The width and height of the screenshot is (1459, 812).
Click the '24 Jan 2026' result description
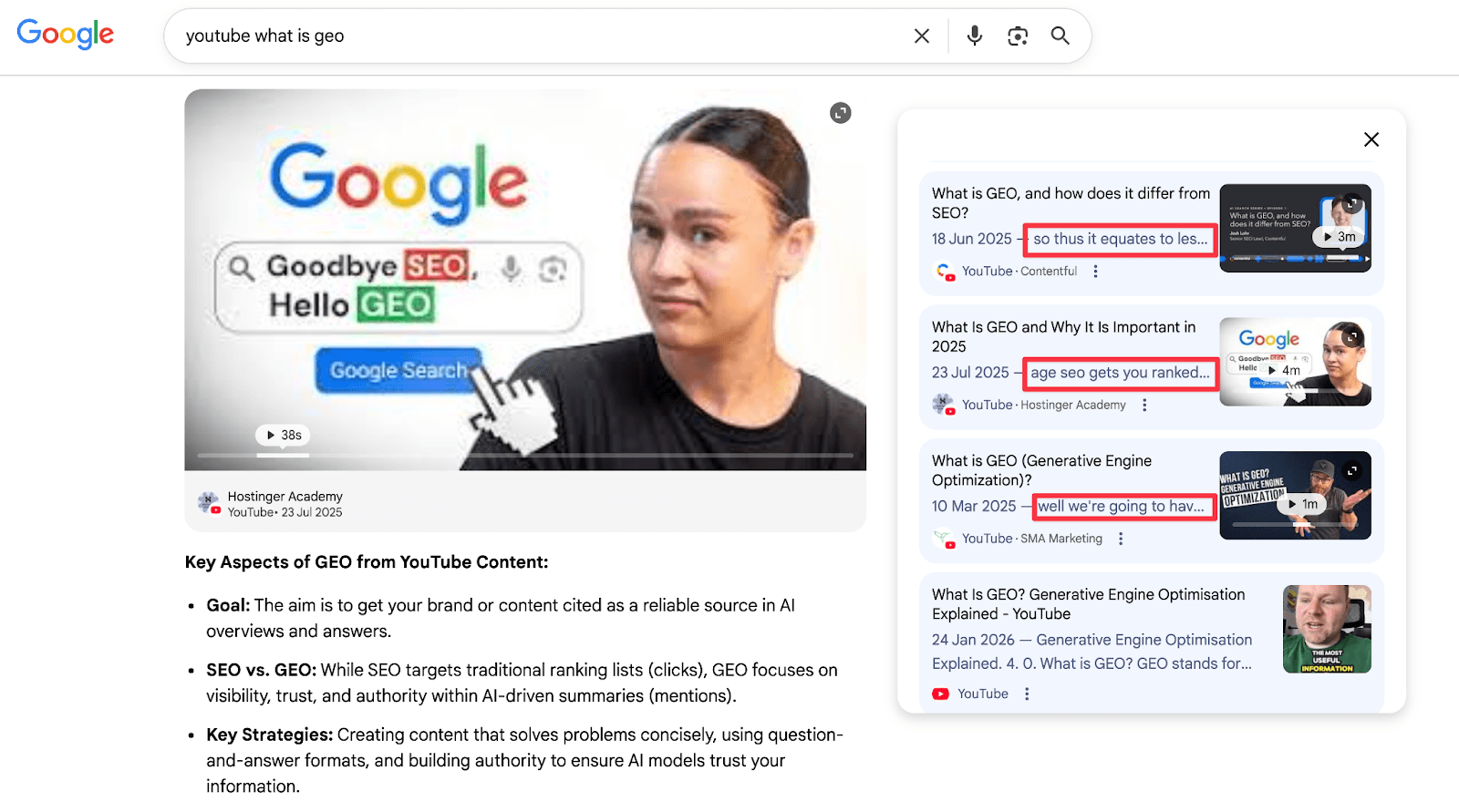(1092, 652)
